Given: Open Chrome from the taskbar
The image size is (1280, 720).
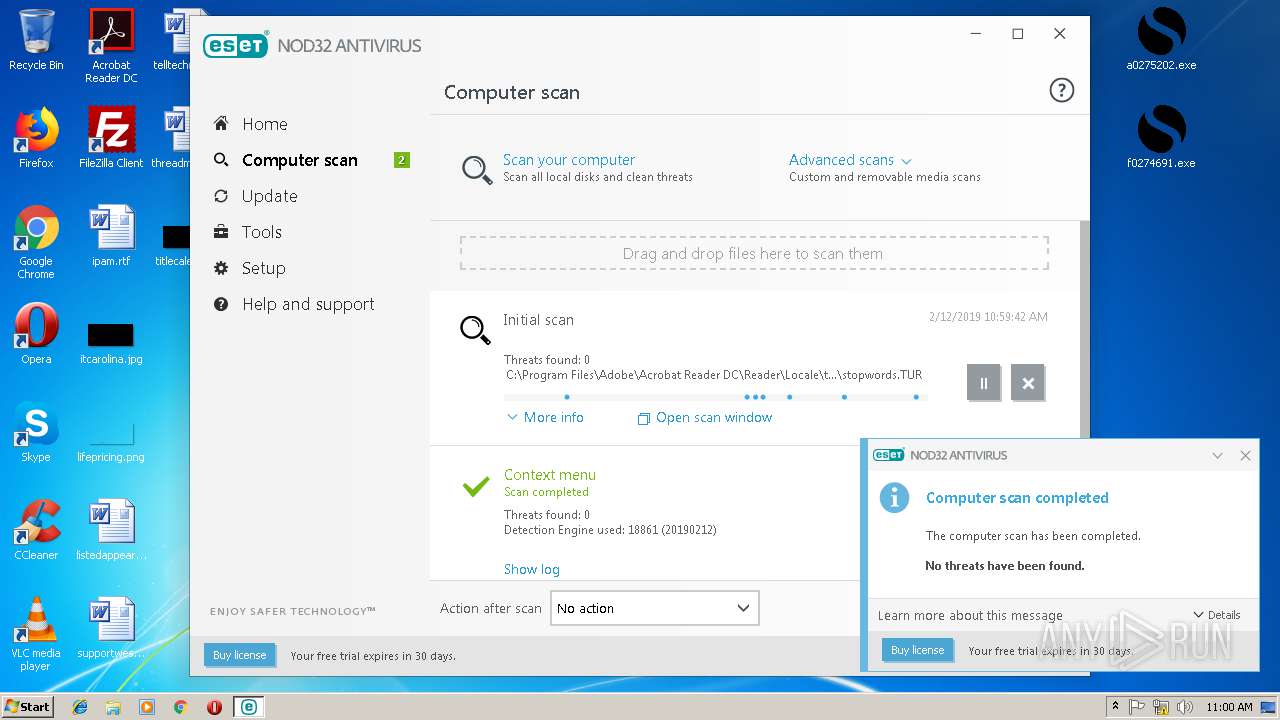Looking at the screenshot, I should point(180,707).
